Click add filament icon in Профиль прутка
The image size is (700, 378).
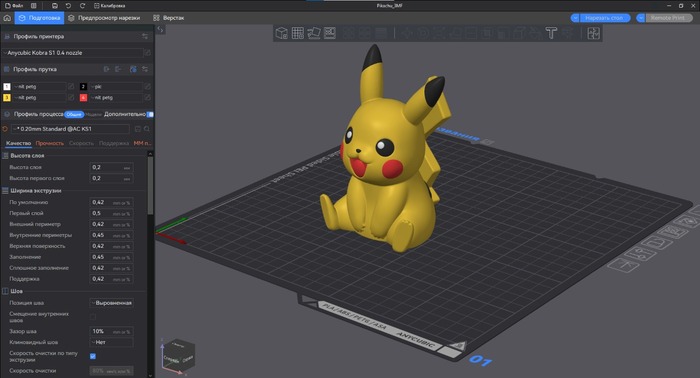[107, 69]
